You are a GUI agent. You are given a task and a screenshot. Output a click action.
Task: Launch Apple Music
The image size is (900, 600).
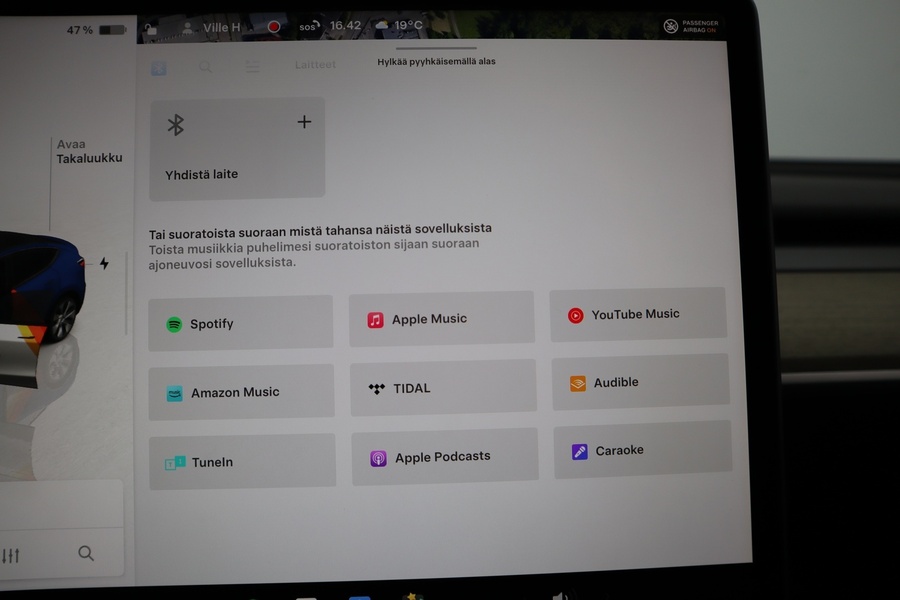(x=441, y=319)
